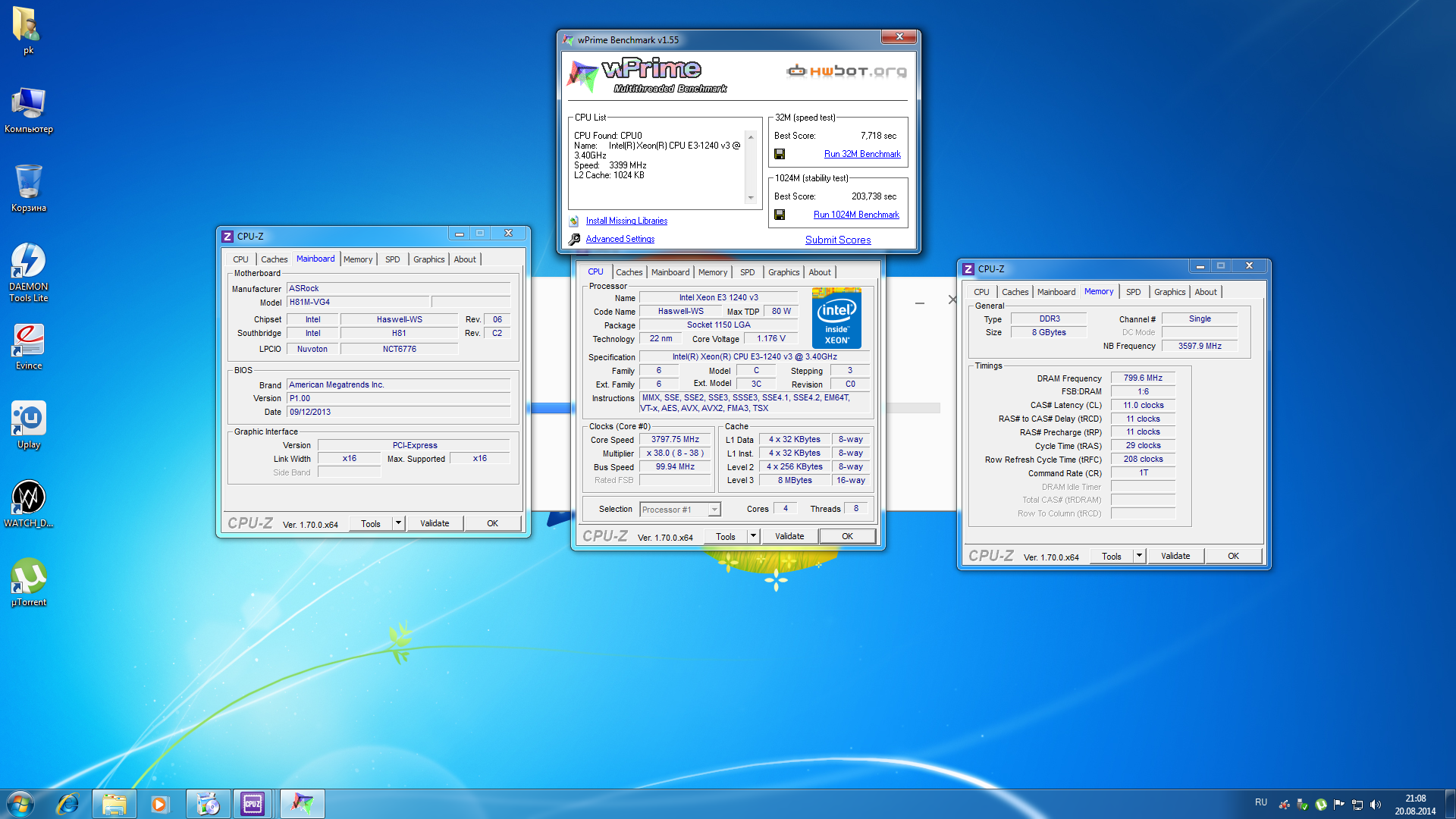Open the Корзина recycle bin icon
Viewport: 1456px width, 819px height.
click(28, 188)
